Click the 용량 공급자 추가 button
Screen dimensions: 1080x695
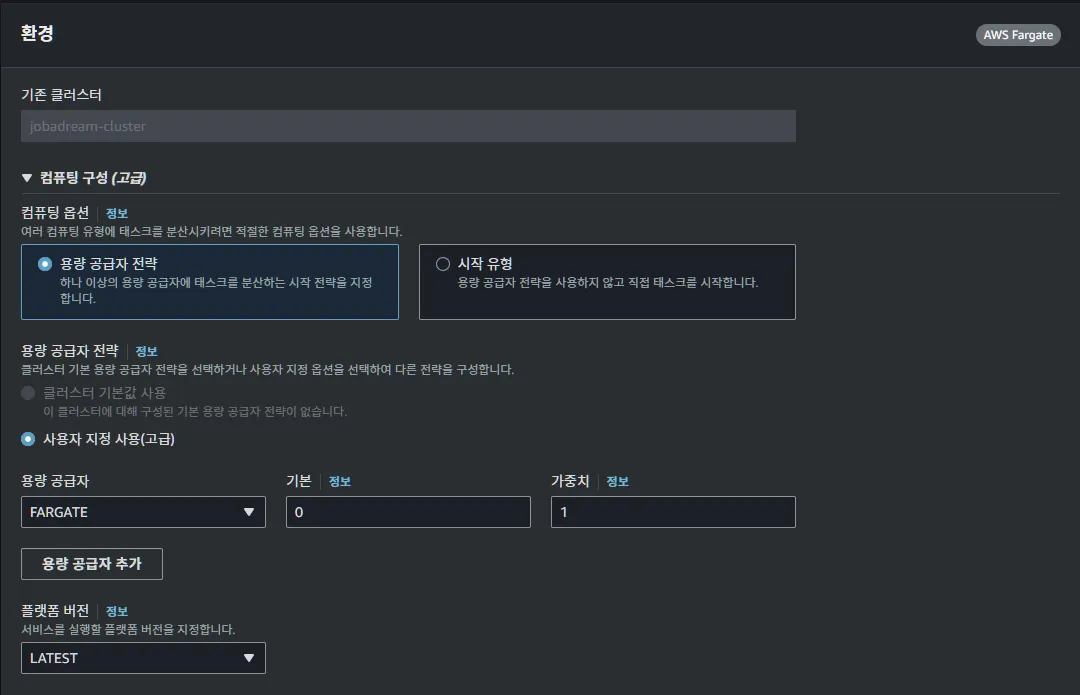pos(92,564)
